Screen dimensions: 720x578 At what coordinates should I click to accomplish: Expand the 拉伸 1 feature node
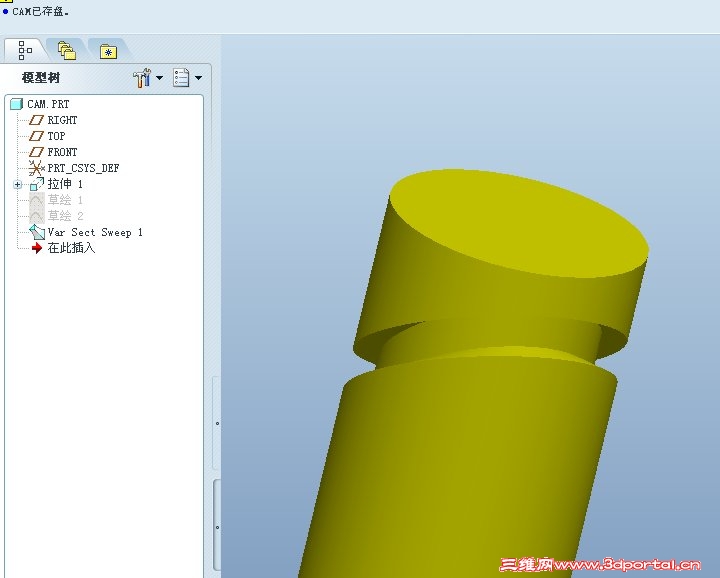click(x=17, y=185)
